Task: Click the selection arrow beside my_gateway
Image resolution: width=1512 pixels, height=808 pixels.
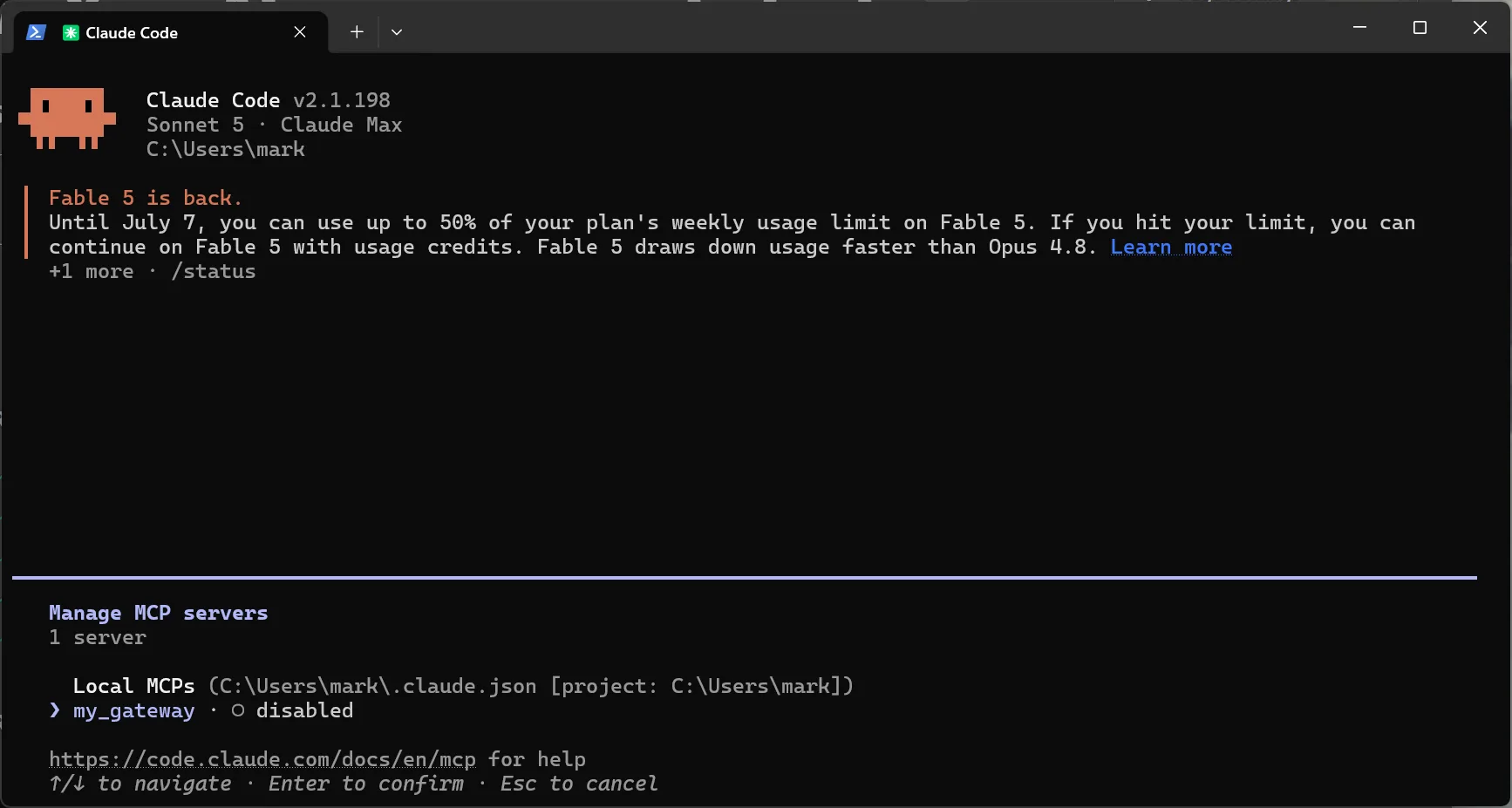Action: click(x=55, y=710)
